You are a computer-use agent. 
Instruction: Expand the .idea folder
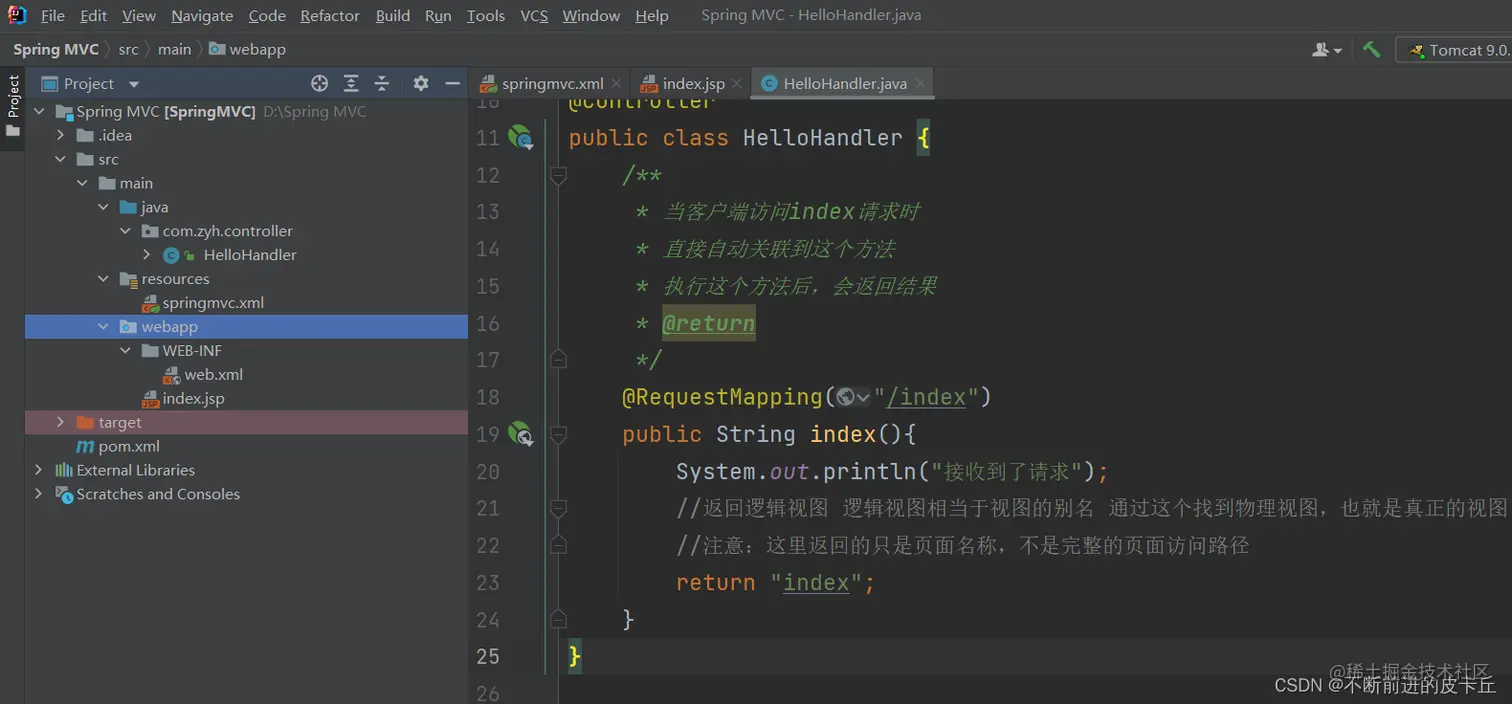pyautogui.click(x=61, y=136)
